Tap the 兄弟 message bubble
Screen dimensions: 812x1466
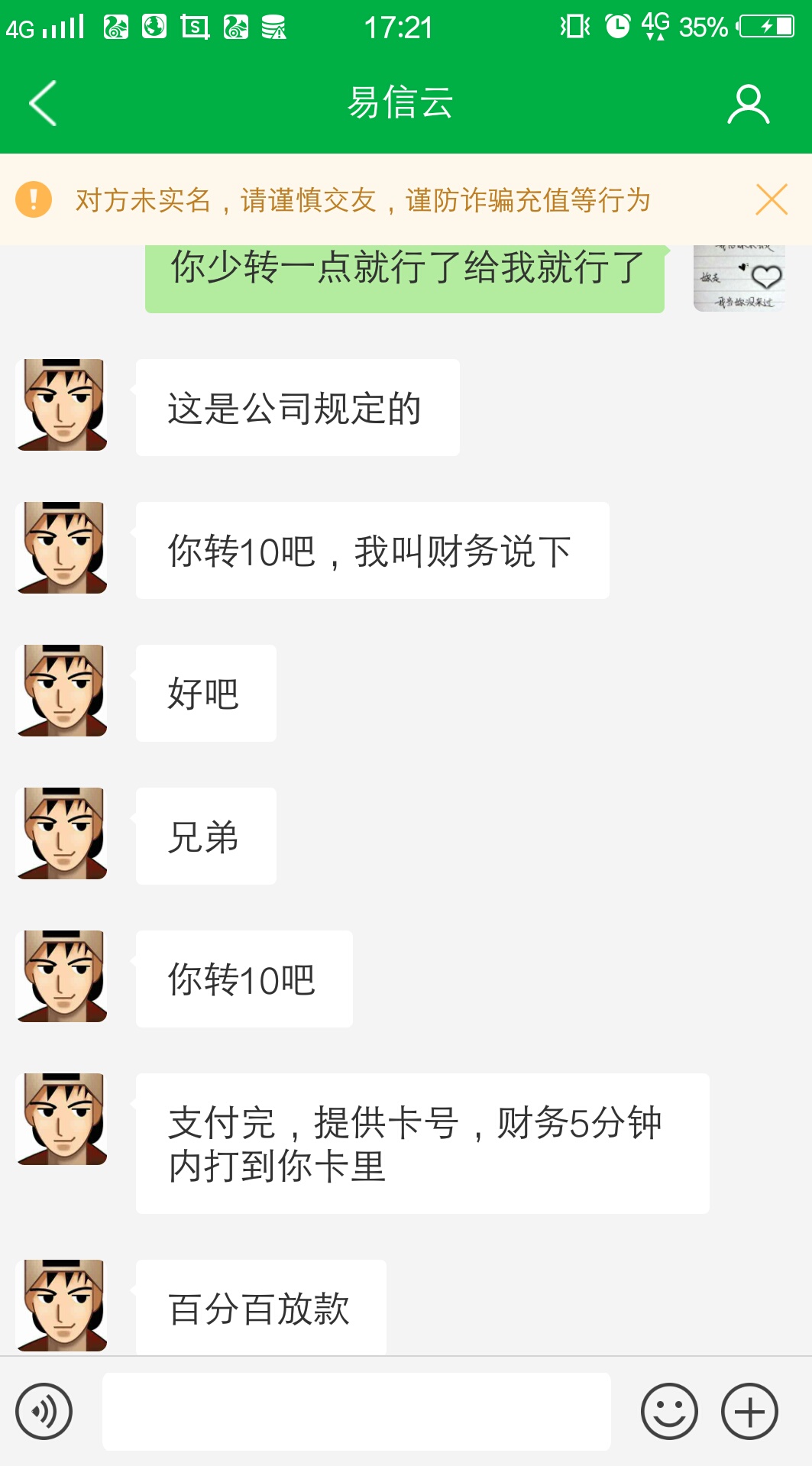point(206,836)
